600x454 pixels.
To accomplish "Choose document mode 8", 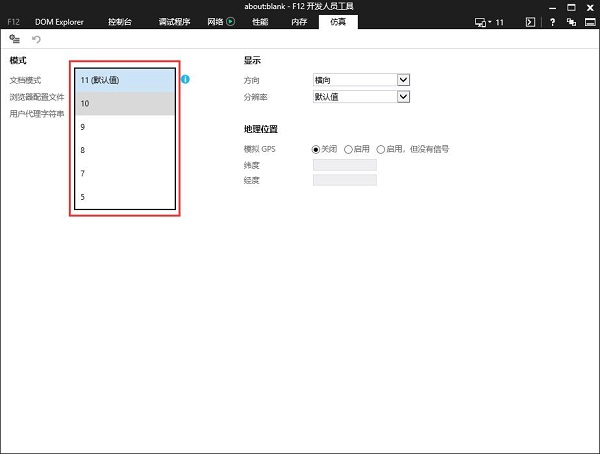I will coord(125,150).
